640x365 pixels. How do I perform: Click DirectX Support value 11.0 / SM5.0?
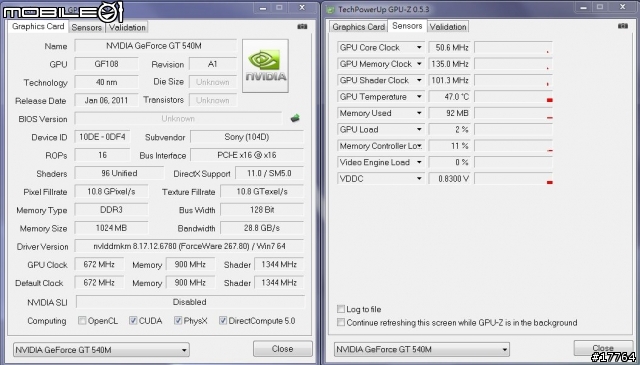[x=269, y=173]
